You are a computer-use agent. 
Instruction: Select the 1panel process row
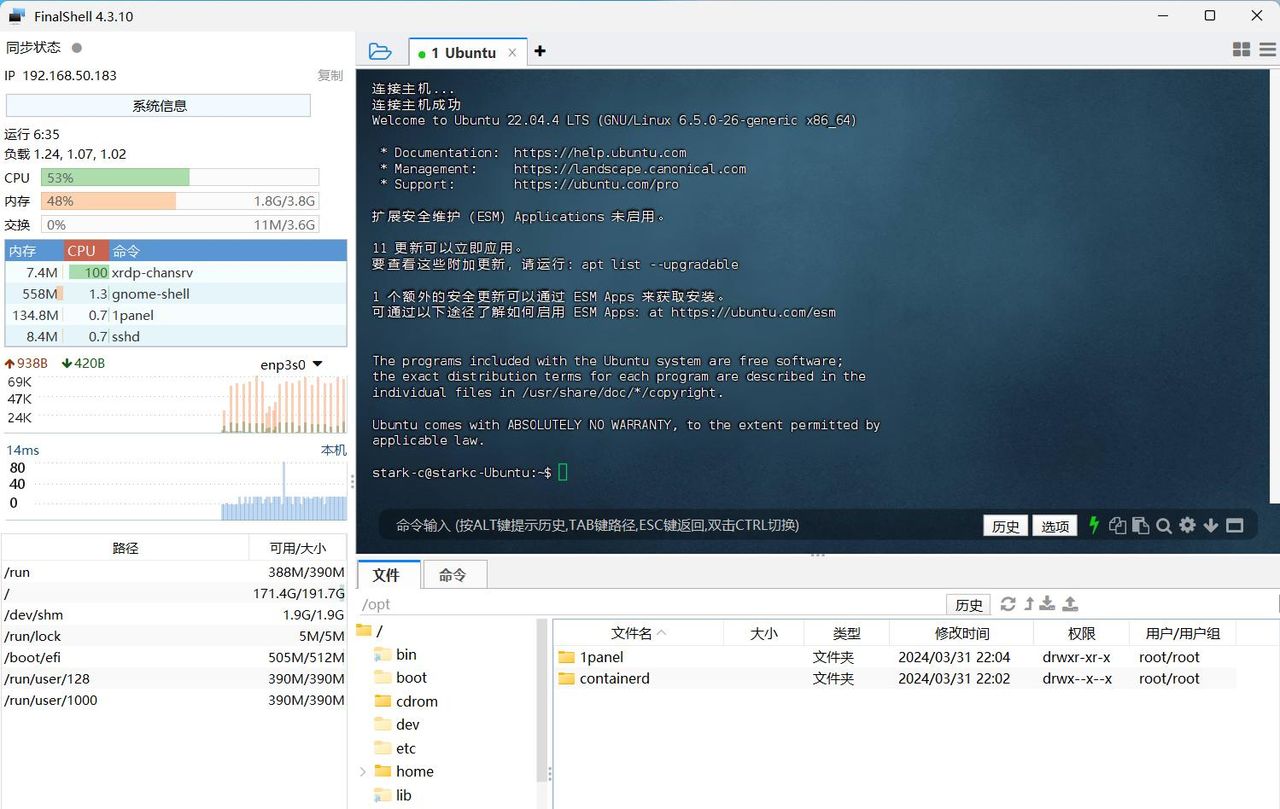click(x=176, y=315)
